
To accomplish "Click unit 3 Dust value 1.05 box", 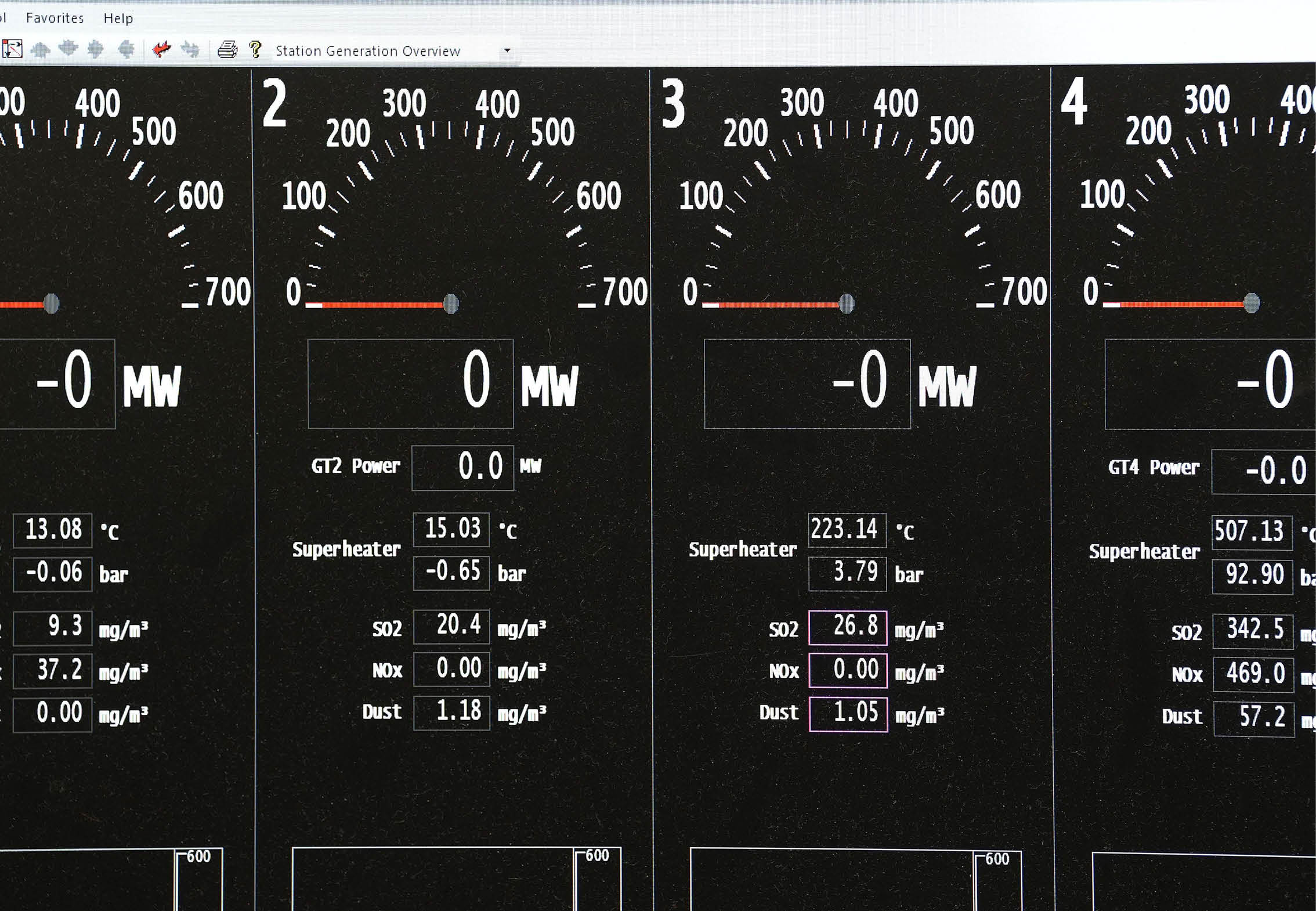I will click(x=848, y=714).
